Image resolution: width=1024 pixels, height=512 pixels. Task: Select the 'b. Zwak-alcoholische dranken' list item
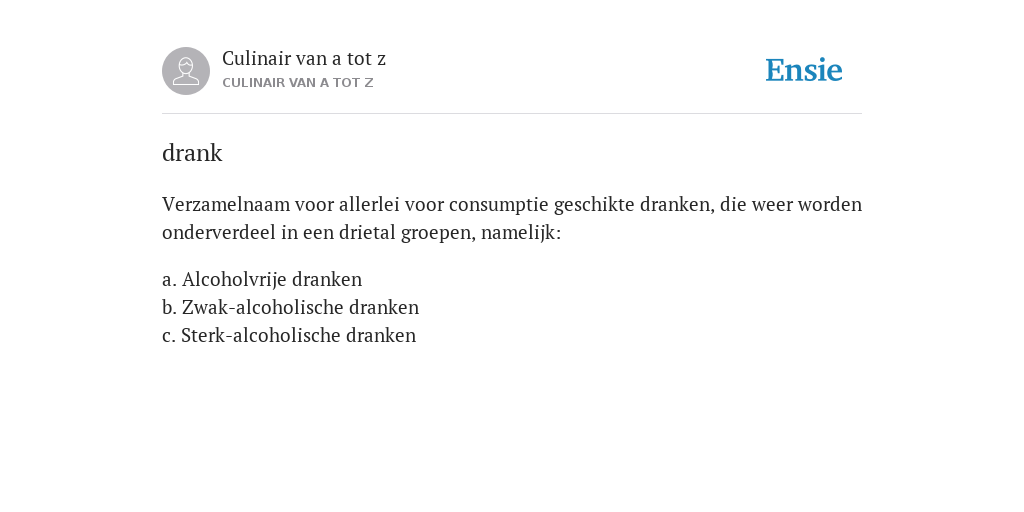click(x=291, y=308)
